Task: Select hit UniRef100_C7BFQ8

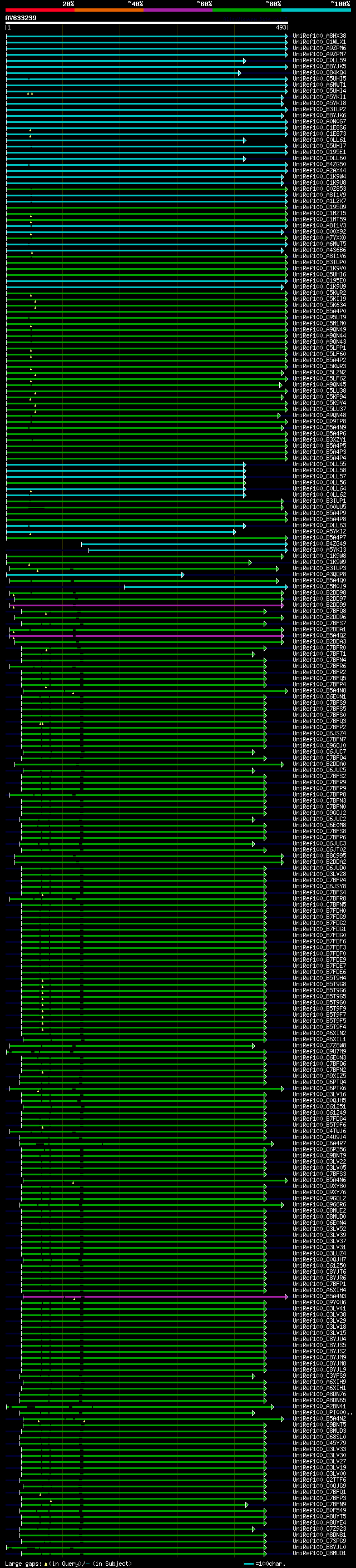Action: (x=319, y=611)
